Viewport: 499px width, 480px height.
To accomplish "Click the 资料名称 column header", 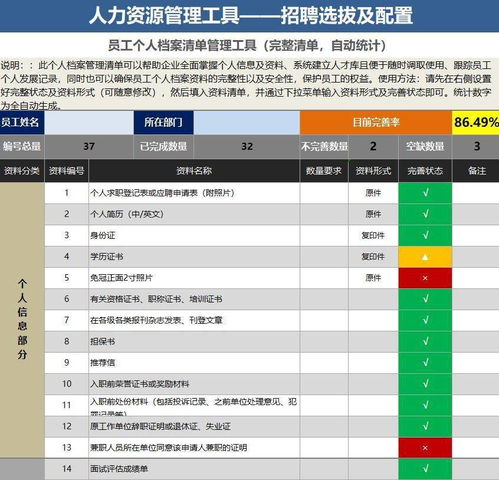I will (194, 171).
